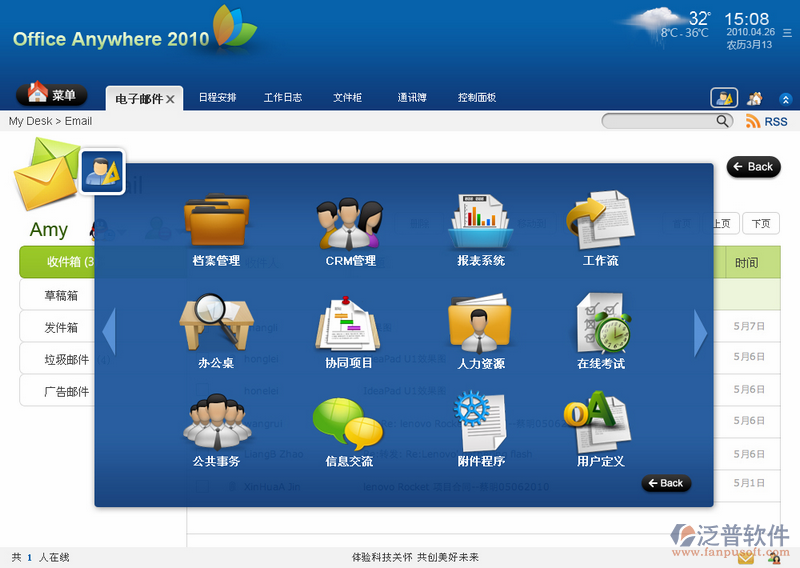Switch to the 控制面板 tab
Viewport: 800px width, 568px height.
tap(477, 97)
